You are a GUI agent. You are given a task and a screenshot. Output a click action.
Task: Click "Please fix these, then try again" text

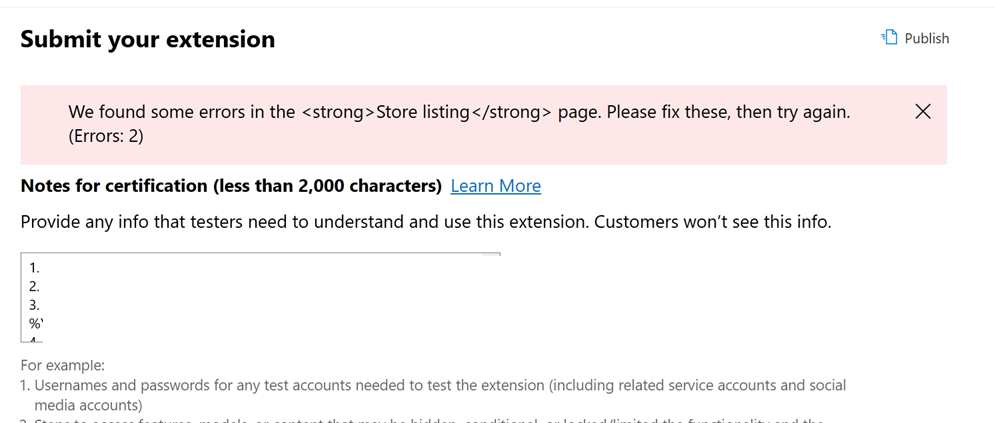click(x=728, y=112)
